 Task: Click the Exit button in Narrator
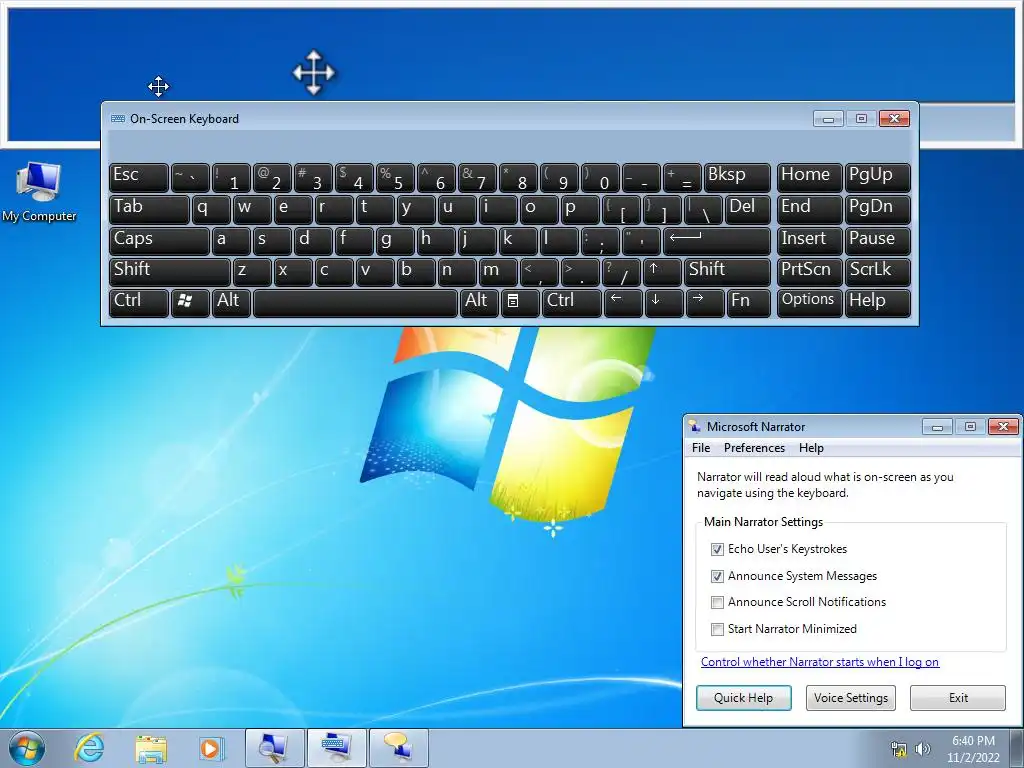coord(958,697)
